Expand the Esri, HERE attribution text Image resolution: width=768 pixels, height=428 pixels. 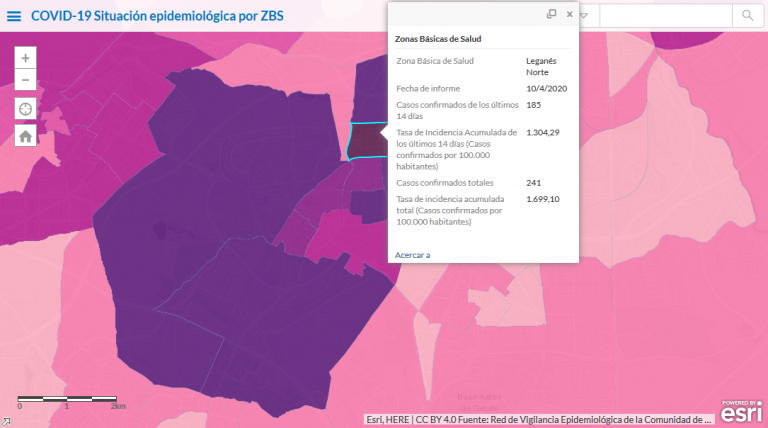(539, 420)
